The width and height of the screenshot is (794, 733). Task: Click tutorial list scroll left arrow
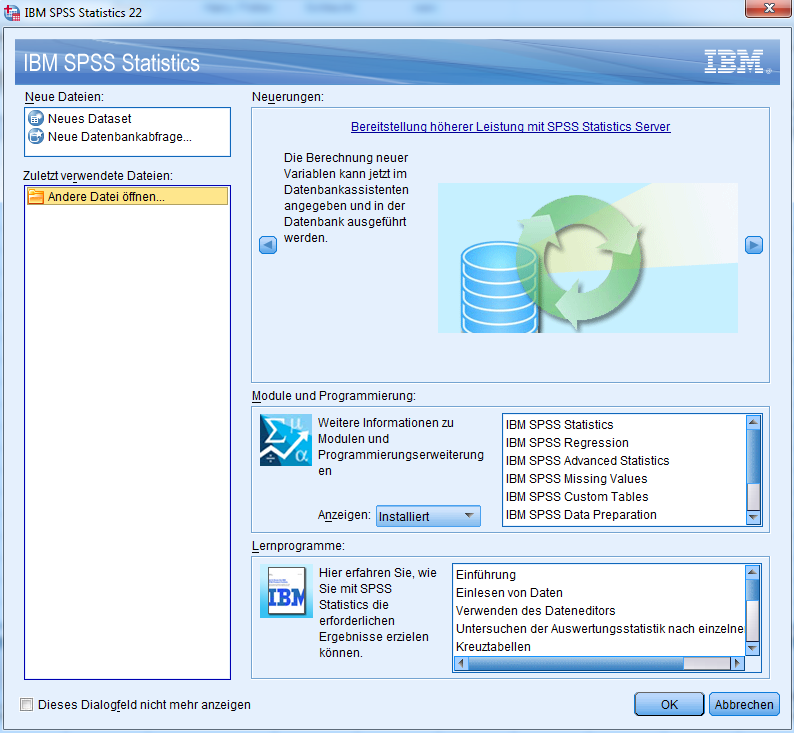(x=461, y=663)
